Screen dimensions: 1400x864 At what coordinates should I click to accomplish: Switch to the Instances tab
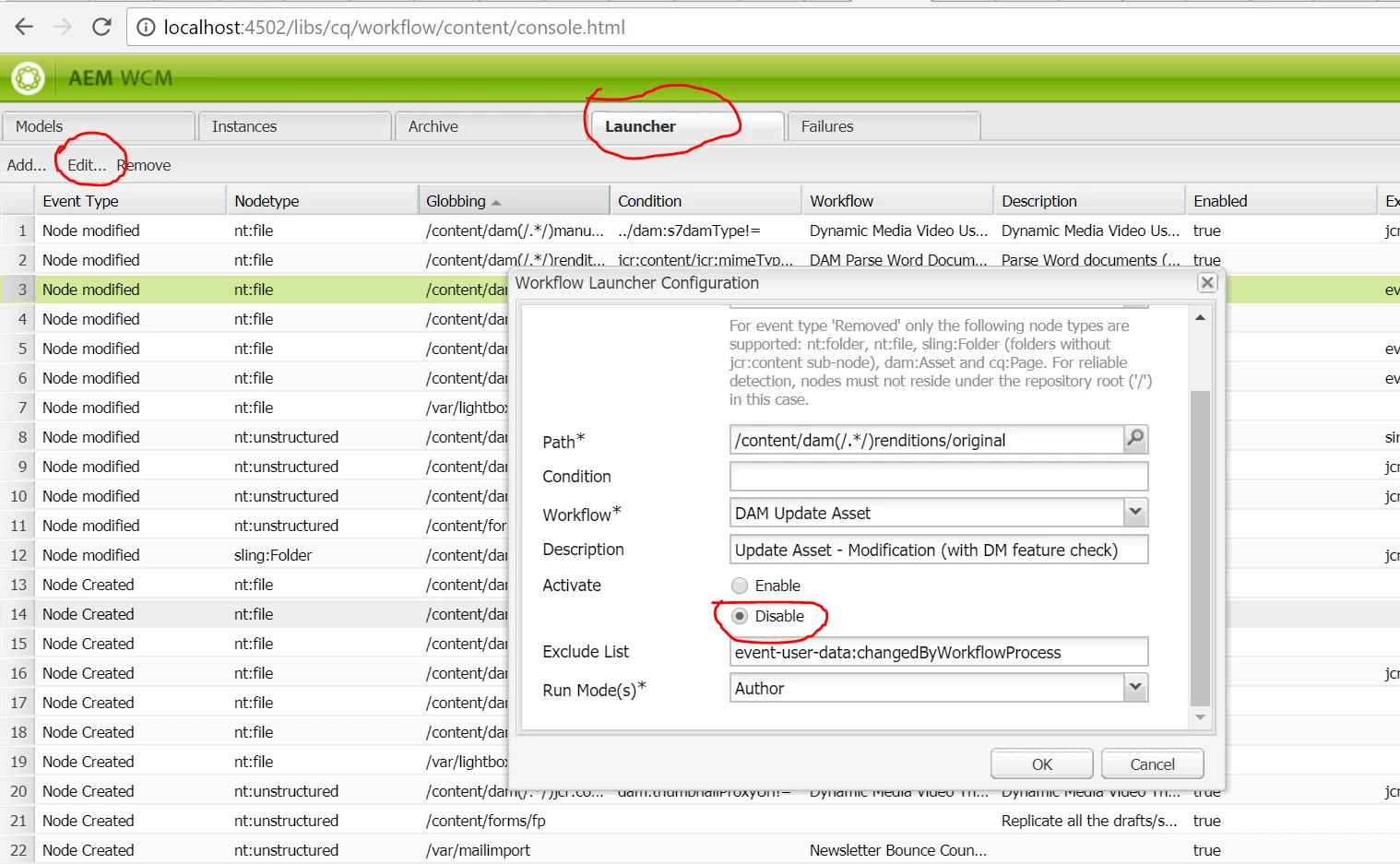(295, 126)
